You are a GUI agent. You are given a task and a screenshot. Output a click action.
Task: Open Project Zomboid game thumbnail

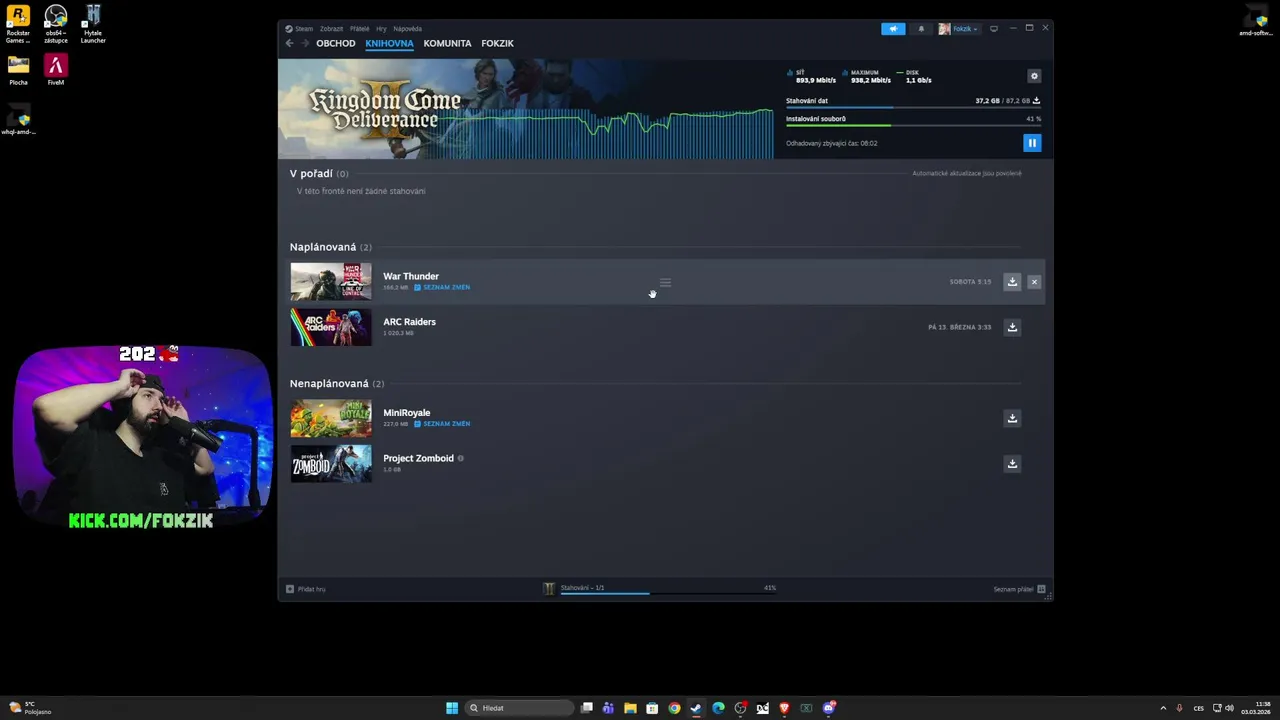pyautogui.click(x=331, y=464)
